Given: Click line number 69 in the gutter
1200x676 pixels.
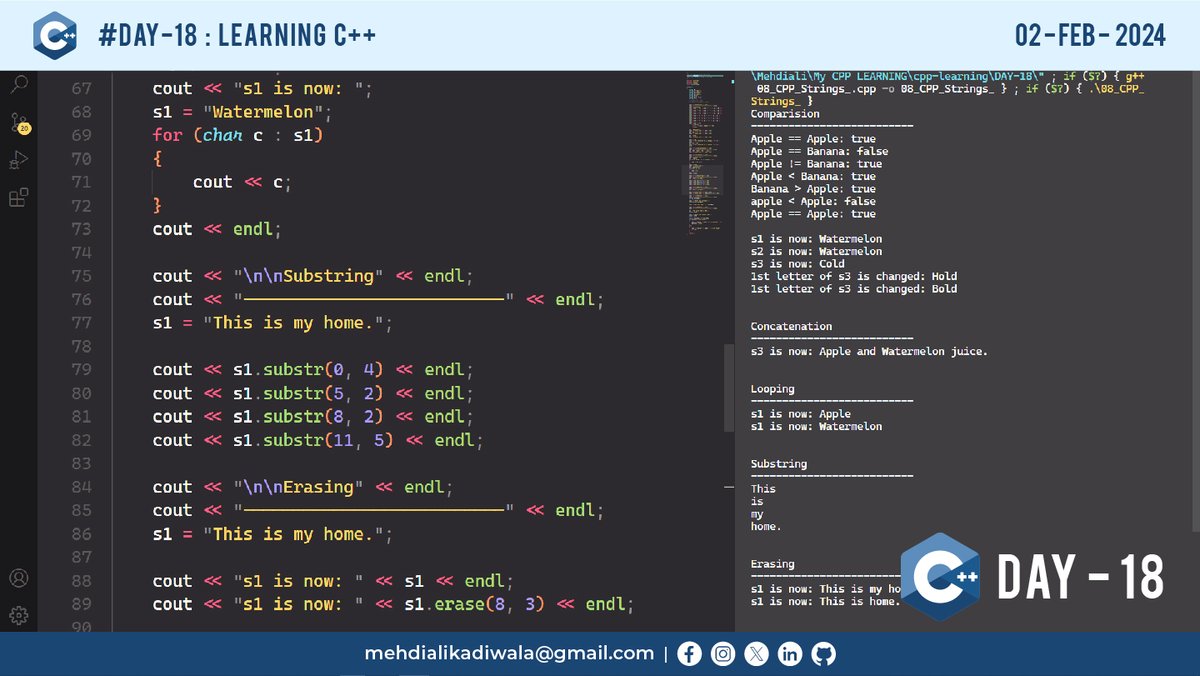Looking at the screenshot, I should [x=81, y=135].
